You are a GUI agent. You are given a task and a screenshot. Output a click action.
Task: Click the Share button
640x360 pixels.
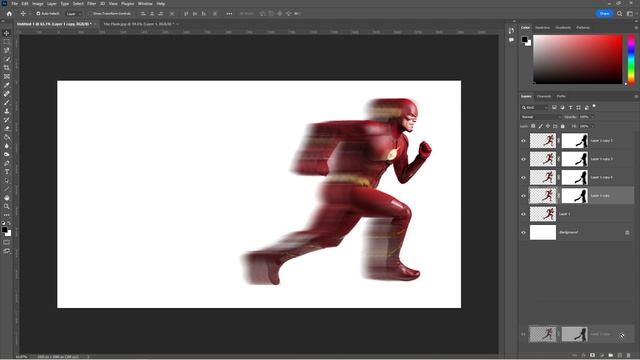[604, 13]
